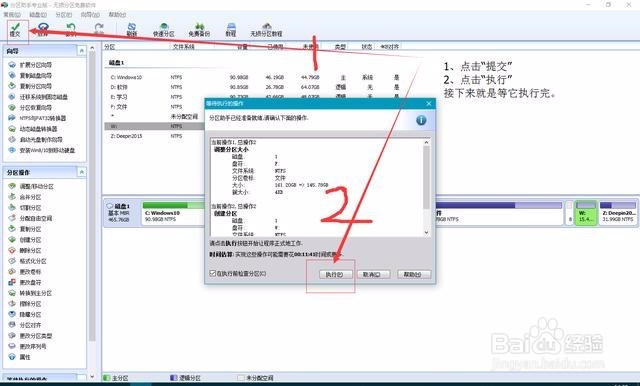
Task: Click the 撤销 (Undo) green arrow icon
Action: pyautogui.click(x=71, y=27)
